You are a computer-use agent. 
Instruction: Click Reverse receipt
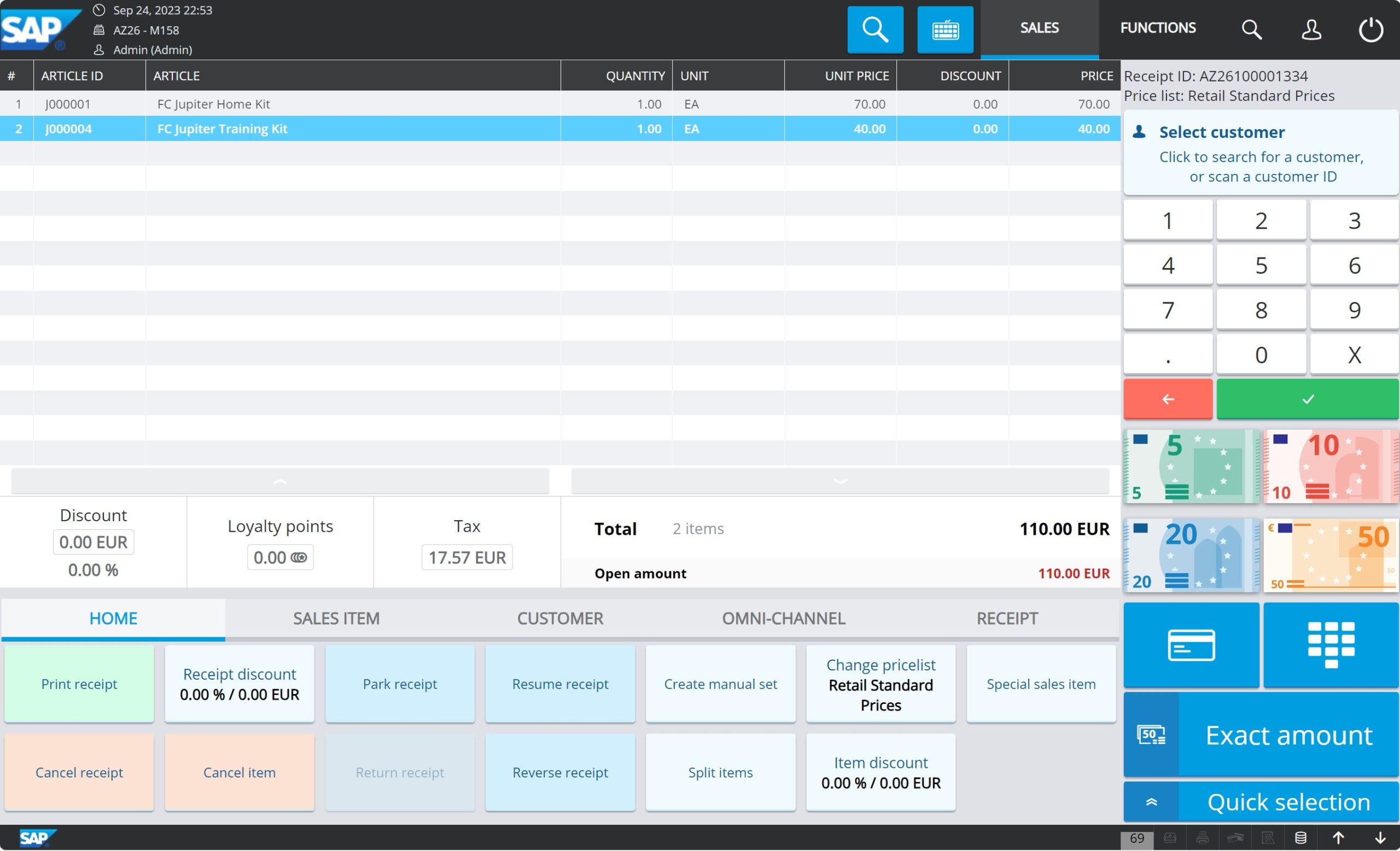pos(560,773)
